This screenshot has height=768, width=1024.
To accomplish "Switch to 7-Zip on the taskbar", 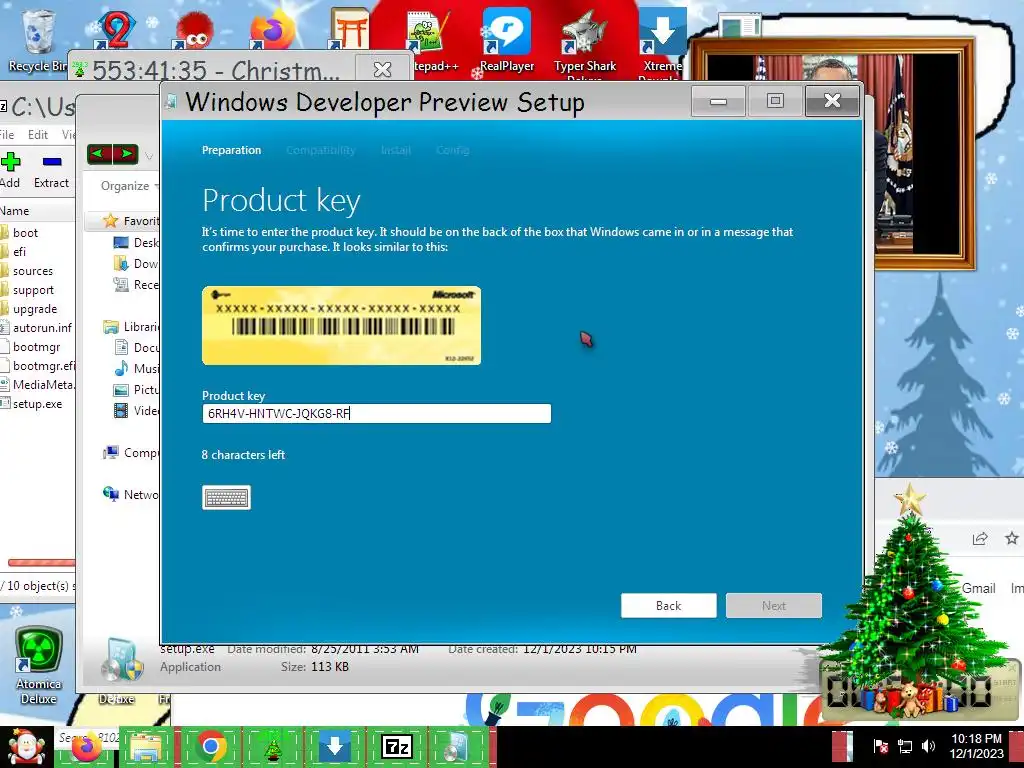I will 397,746.
